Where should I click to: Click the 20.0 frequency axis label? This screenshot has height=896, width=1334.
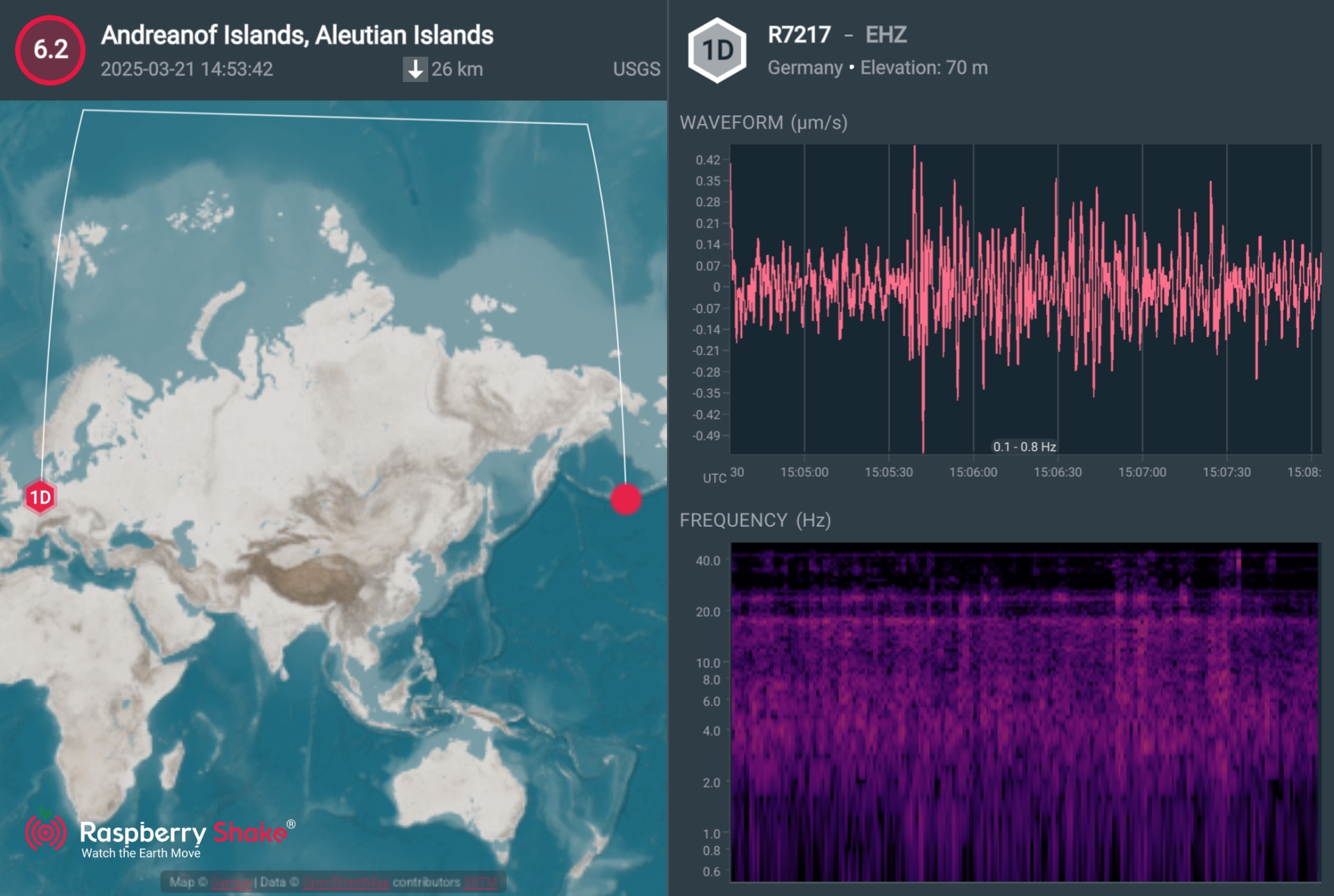click(x=708, y=612)
